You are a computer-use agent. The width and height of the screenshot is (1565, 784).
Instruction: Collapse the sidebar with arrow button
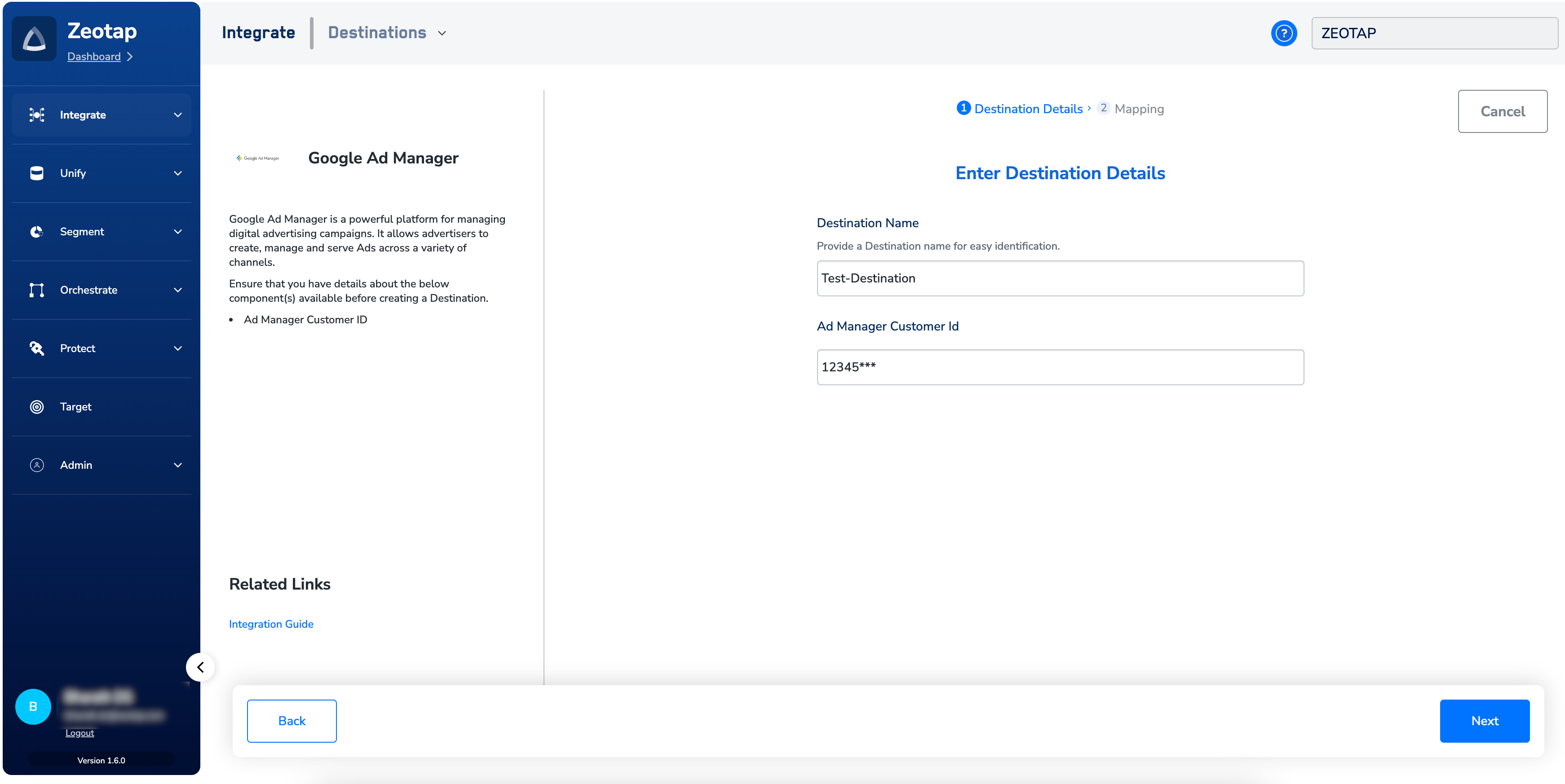(200, 667)
